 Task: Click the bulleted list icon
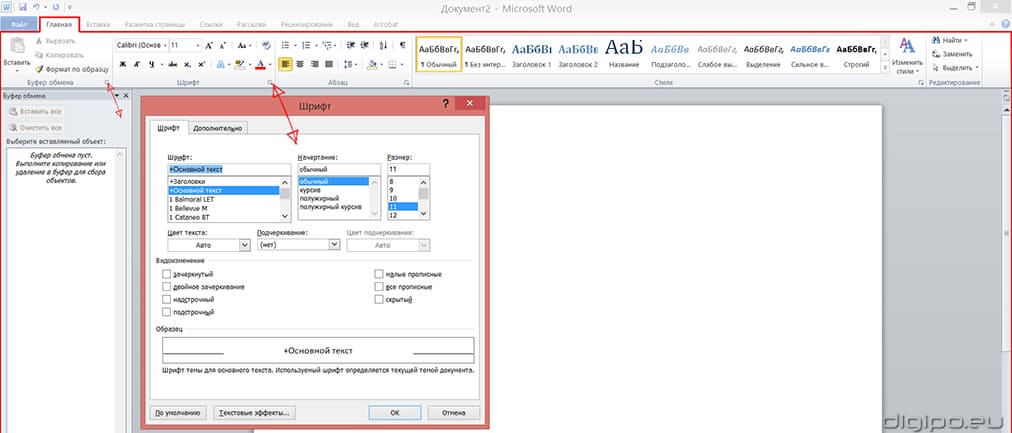click(x=287, y=45)
